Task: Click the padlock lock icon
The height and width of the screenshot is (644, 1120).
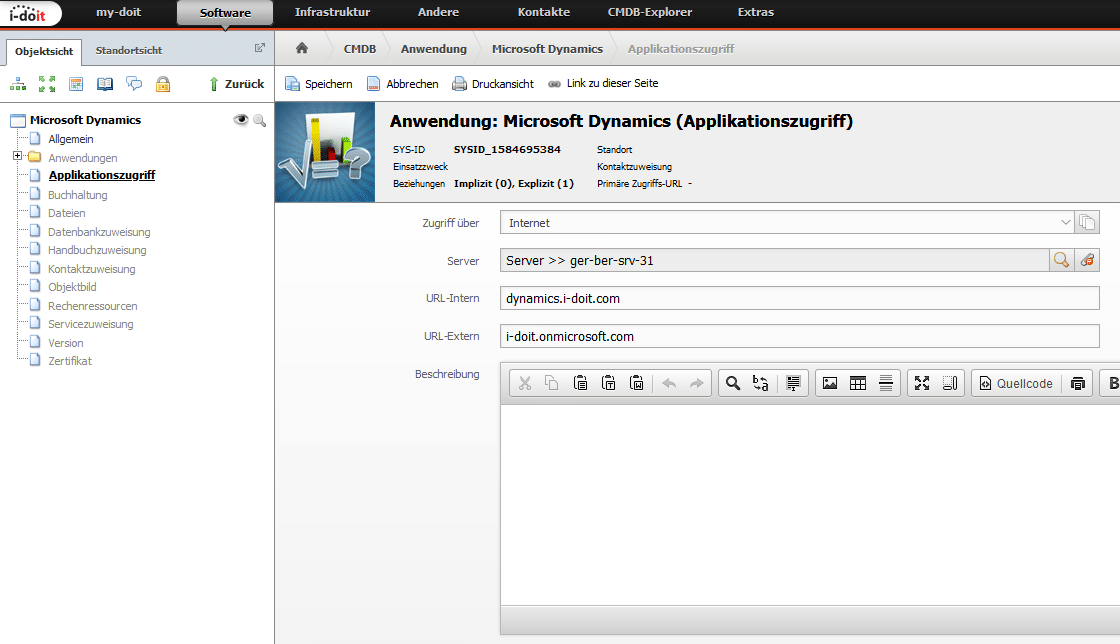Action: click(163, 84)
